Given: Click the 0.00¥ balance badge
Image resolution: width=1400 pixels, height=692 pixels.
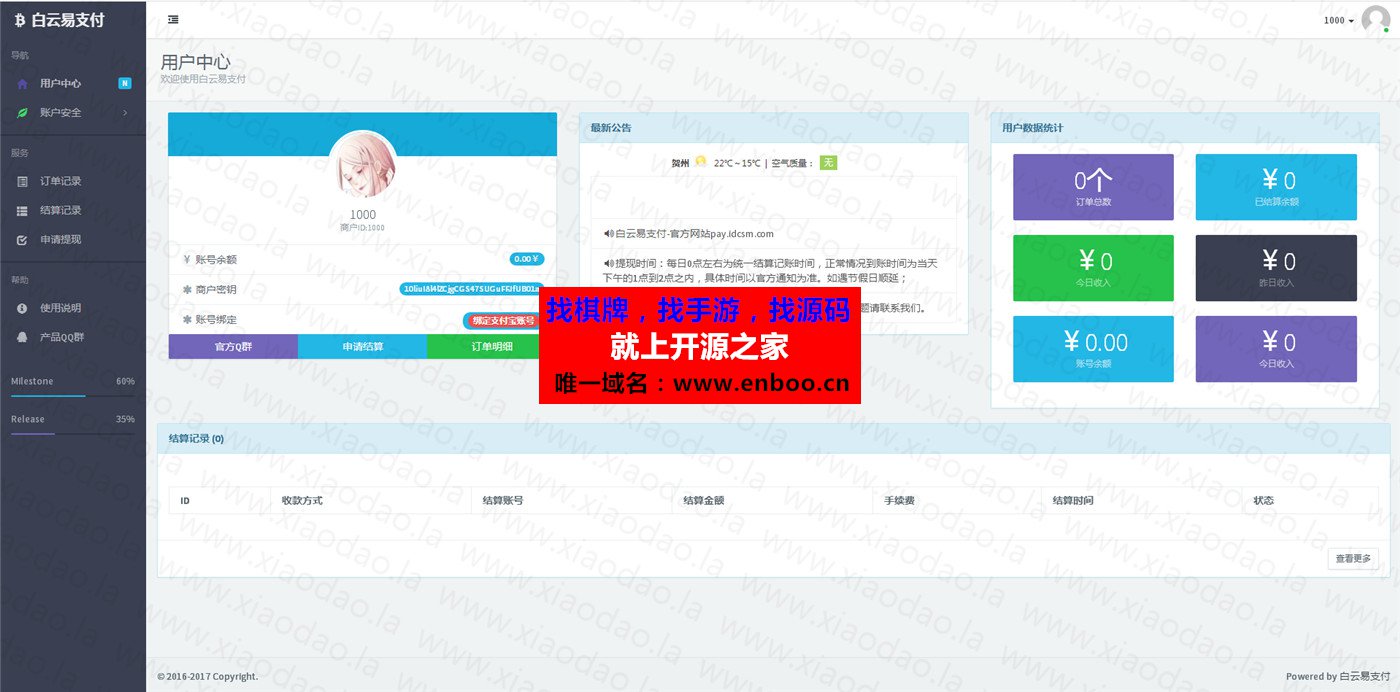Looking at the screenshot, I should point(526,259).
